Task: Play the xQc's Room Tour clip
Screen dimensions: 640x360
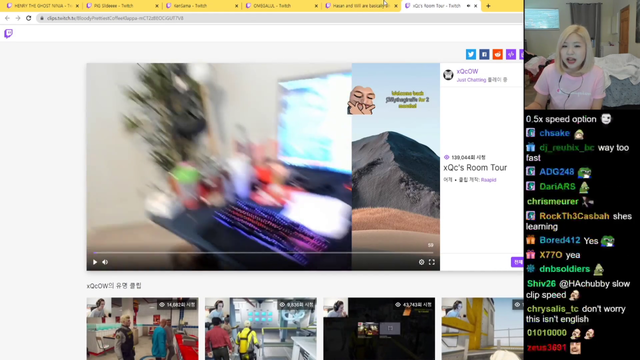Action: pos(95,262)
